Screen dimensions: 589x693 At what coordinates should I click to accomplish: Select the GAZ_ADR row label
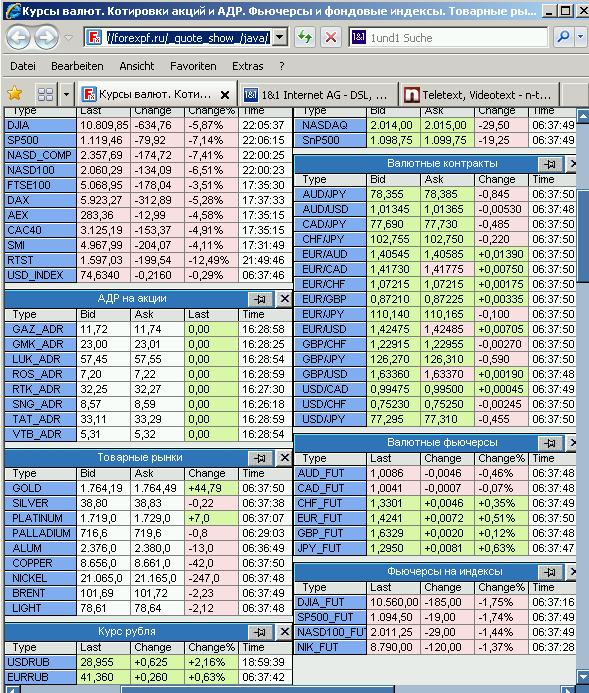pos(40,329)
